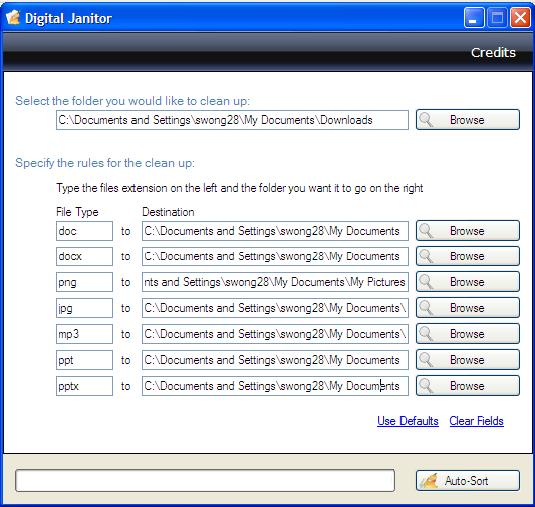This screenshot has height=507, width=535.
Task: Click magnifier icon beside Downloads folder path
Action: 426,120
